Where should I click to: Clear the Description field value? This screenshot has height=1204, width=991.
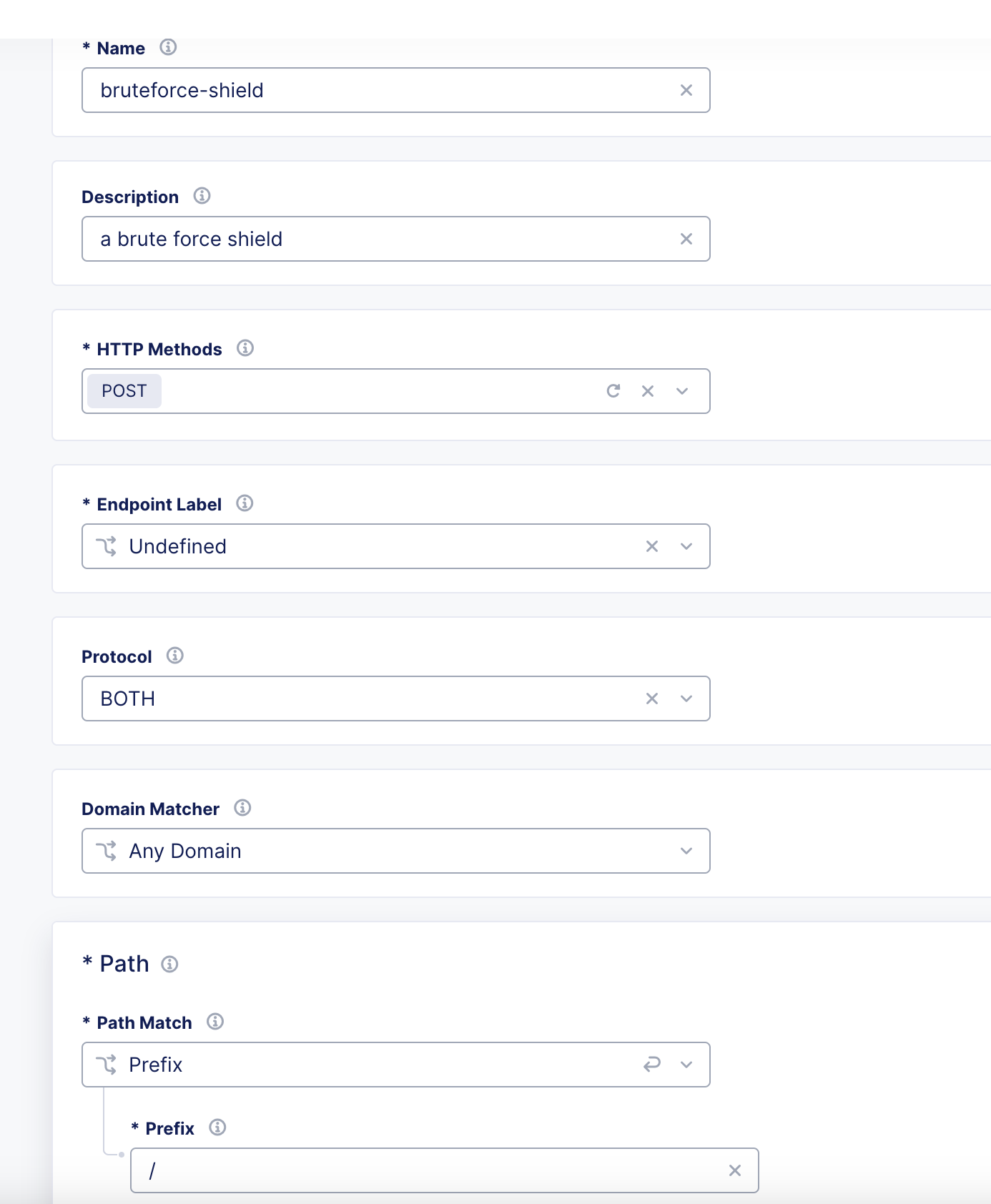coord(686,239)
